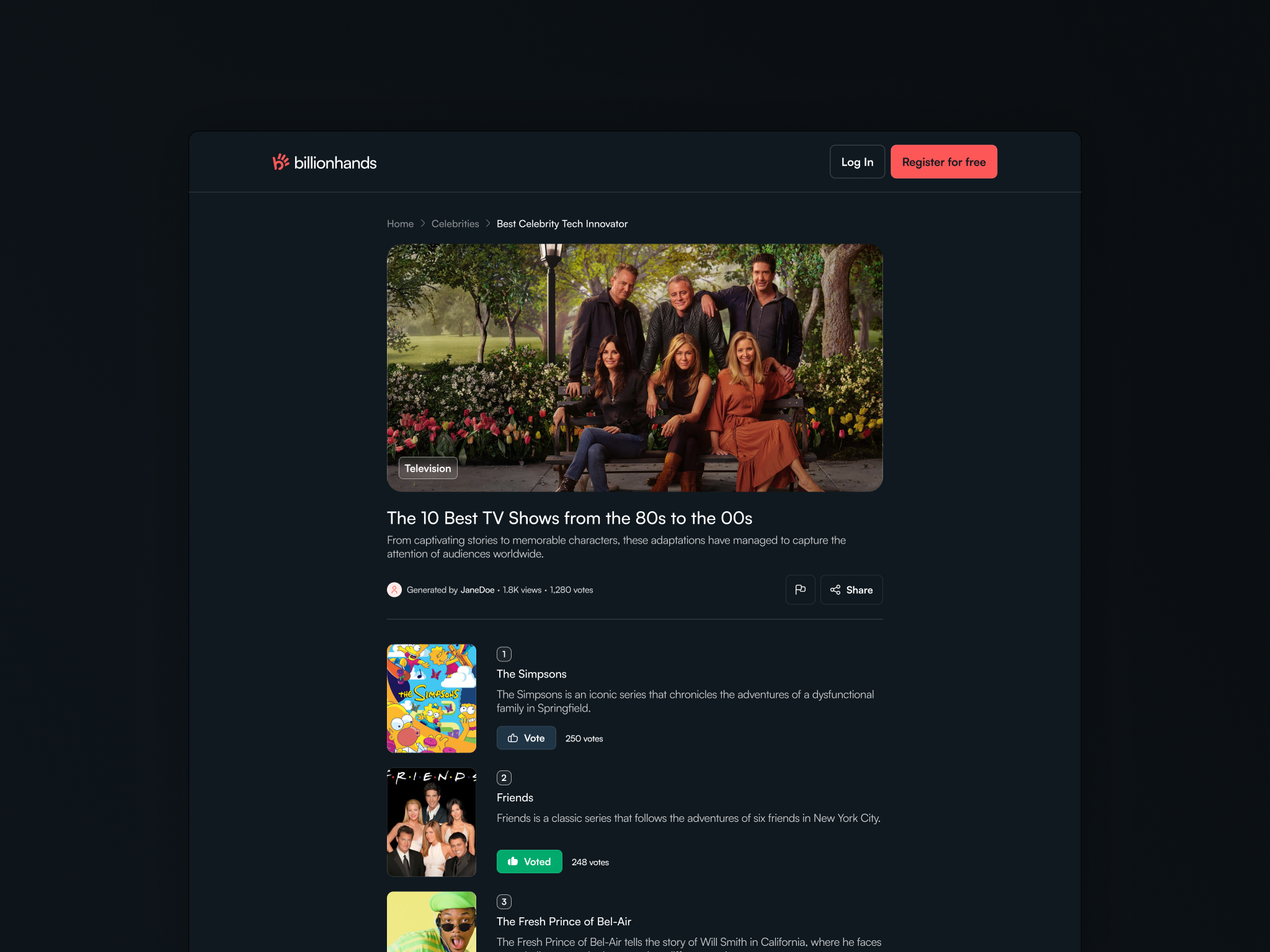Open the JaneDoe author link

tap(477, 590)
